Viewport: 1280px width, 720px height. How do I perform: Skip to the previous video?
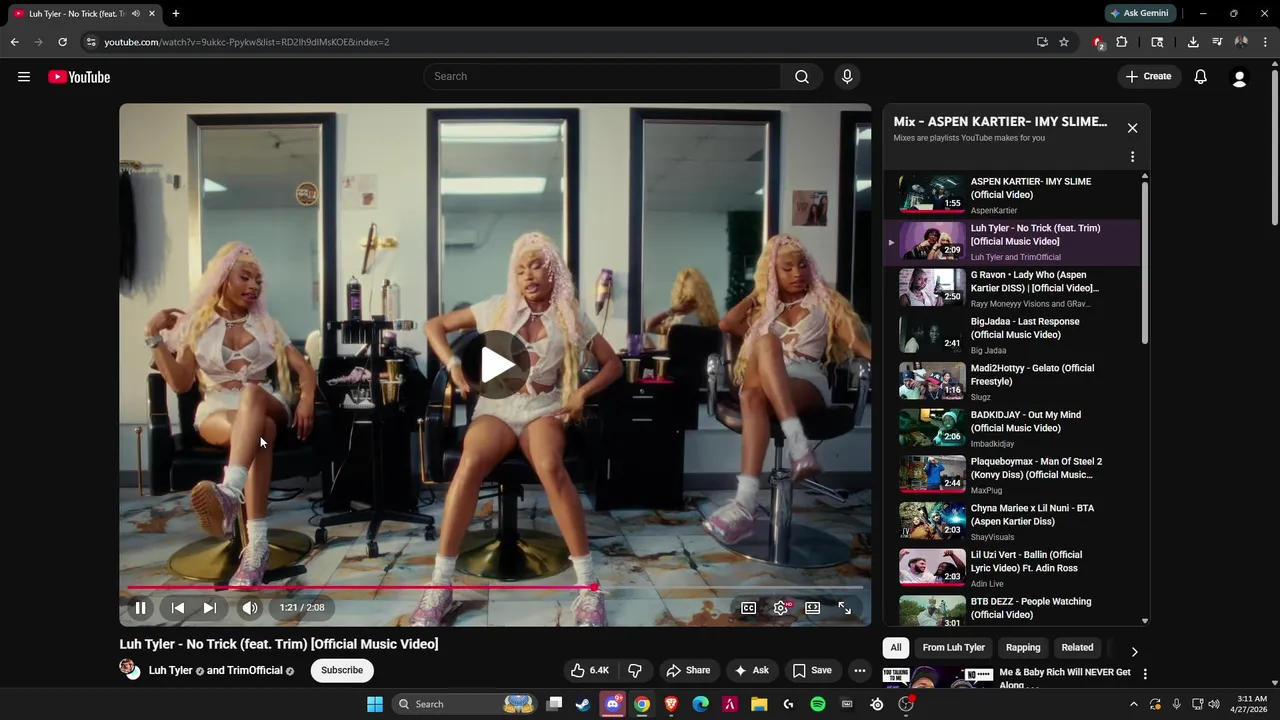coord(177,607)
